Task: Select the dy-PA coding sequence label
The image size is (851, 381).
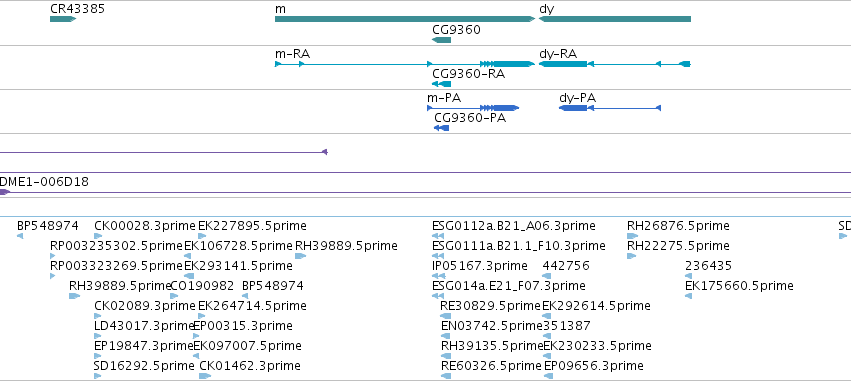Action: click(577, 98)
